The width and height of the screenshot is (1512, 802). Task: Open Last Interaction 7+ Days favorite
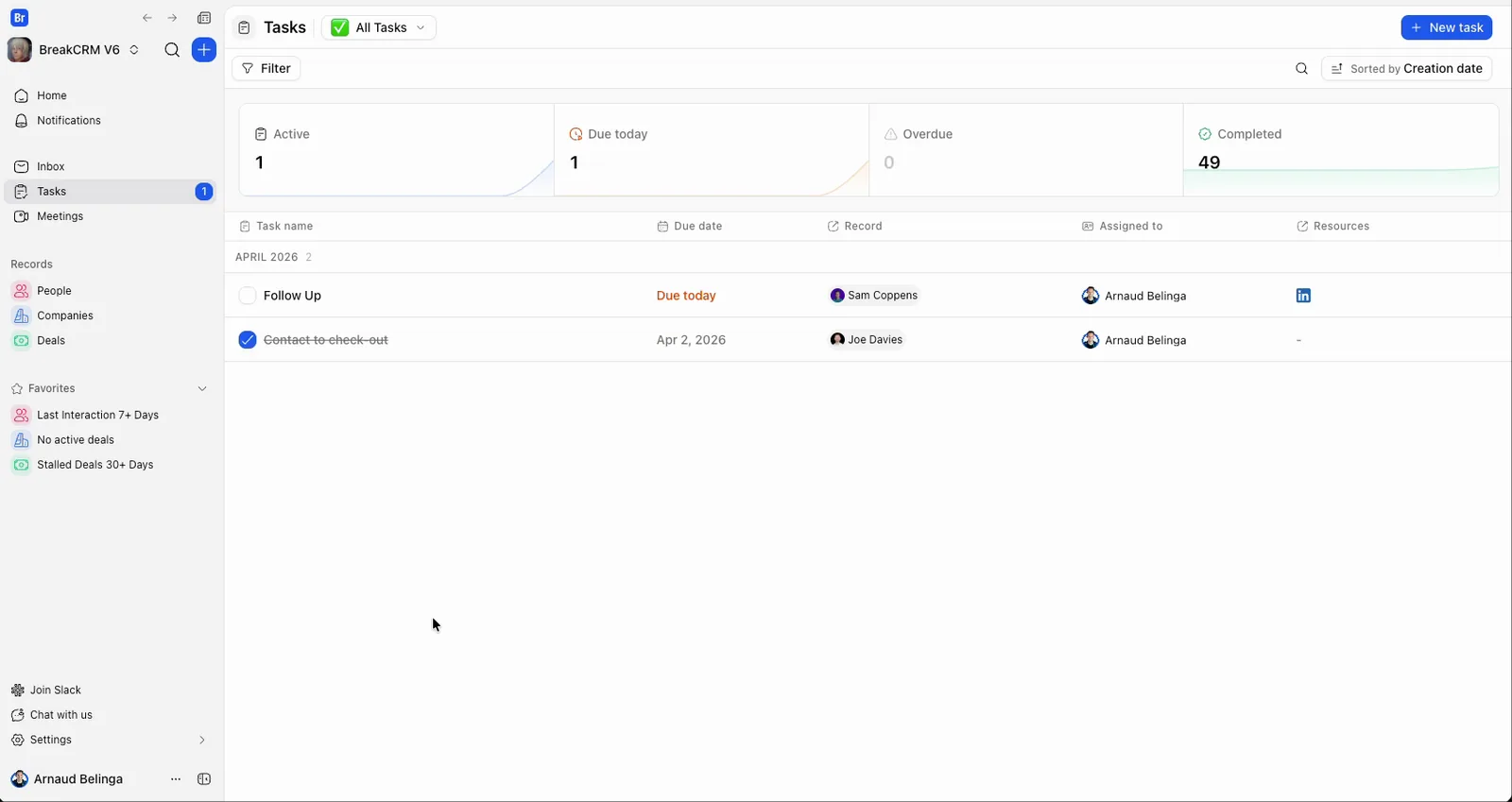(111, 416)
